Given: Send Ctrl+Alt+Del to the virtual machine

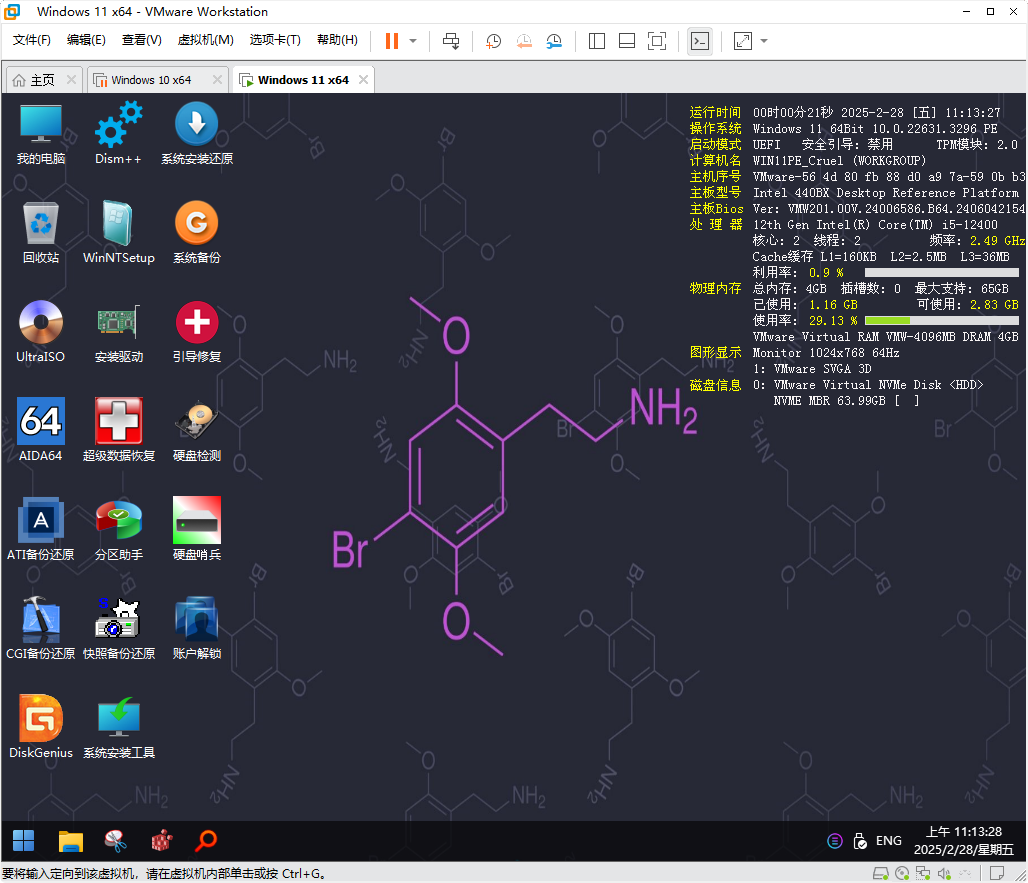Looking at the screenshot, I should 451,41.
